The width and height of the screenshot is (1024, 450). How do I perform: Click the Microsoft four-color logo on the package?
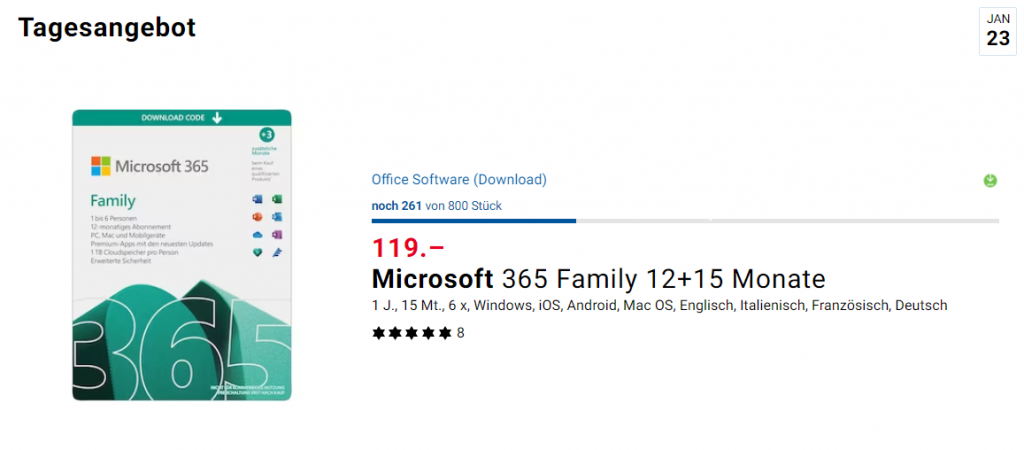[x=101, y=166]
